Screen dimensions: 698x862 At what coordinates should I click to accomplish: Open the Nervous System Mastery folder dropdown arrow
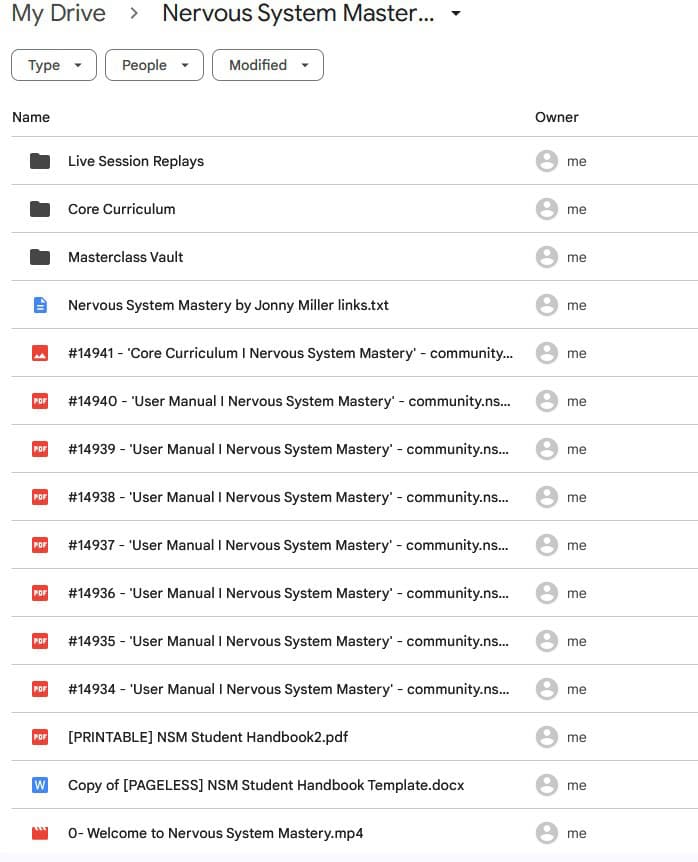click(456, 15)
